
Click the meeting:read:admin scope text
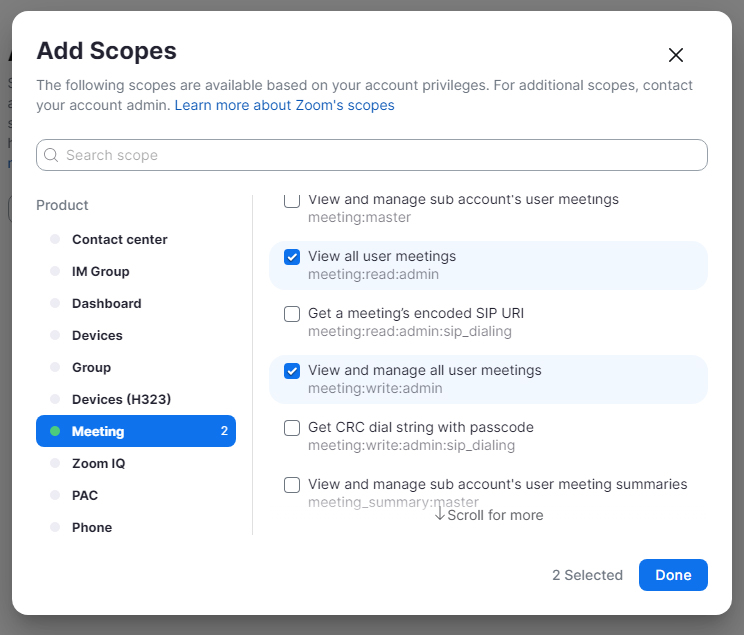(x=373, y=274)
